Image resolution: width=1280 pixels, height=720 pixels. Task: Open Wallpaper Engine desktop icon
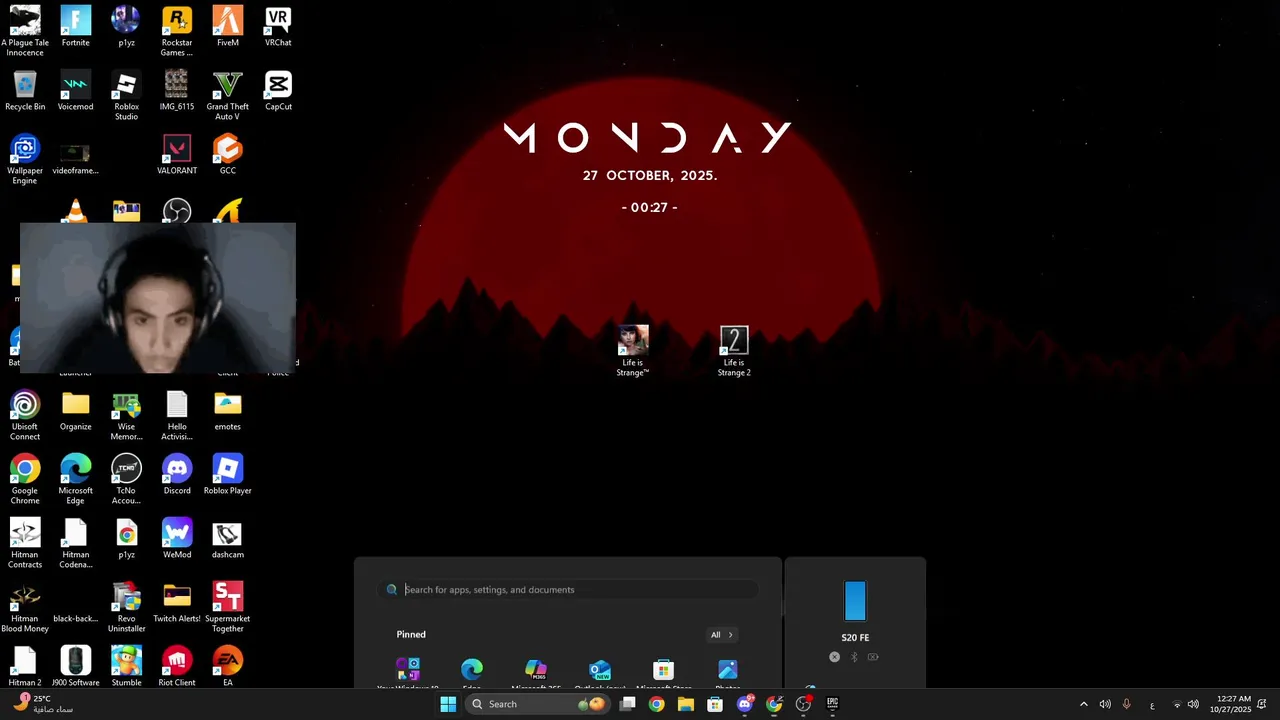pyautogui.click(x=25, y=159)
